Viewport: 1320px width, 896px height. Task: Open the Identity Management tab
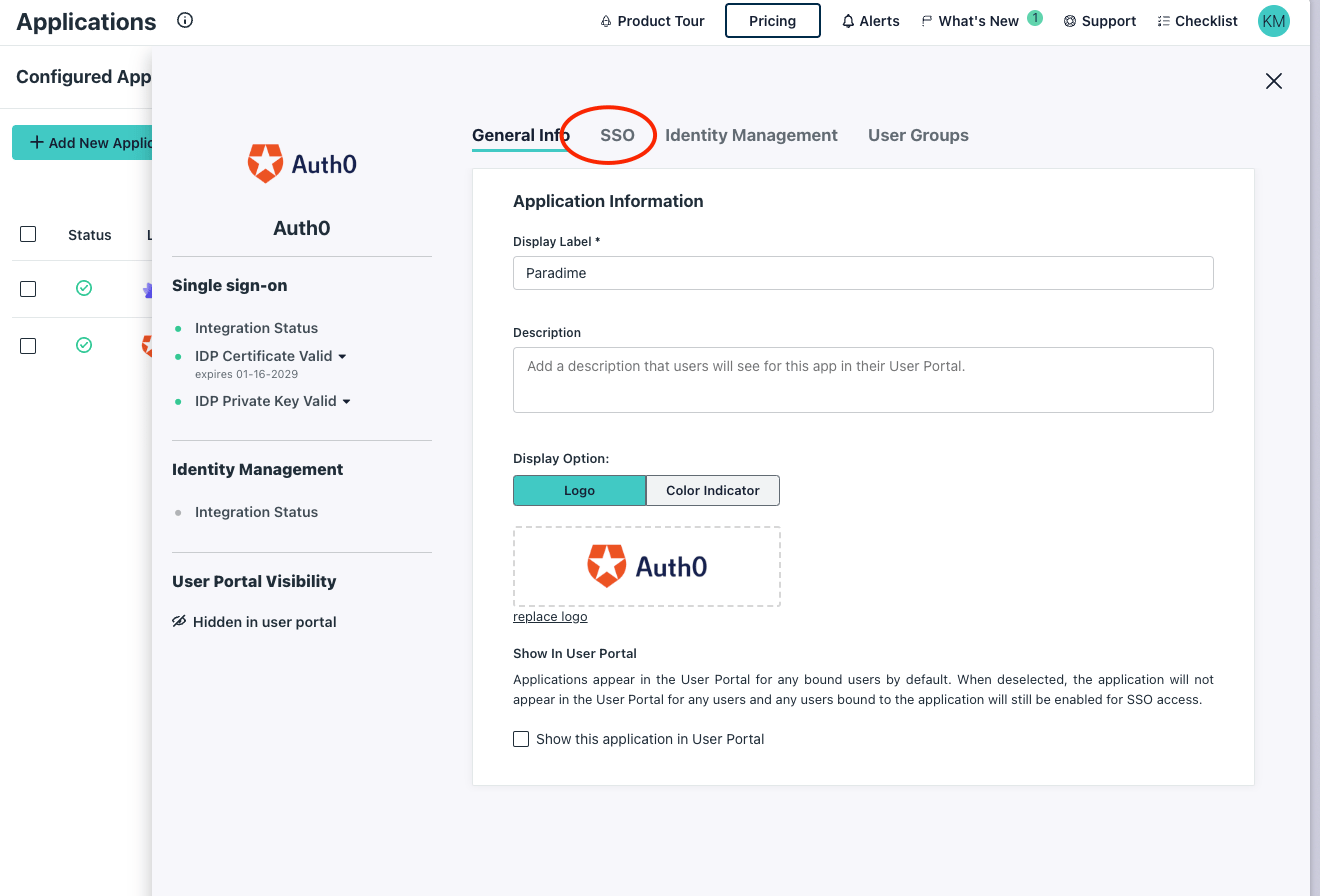pos(751,135)
